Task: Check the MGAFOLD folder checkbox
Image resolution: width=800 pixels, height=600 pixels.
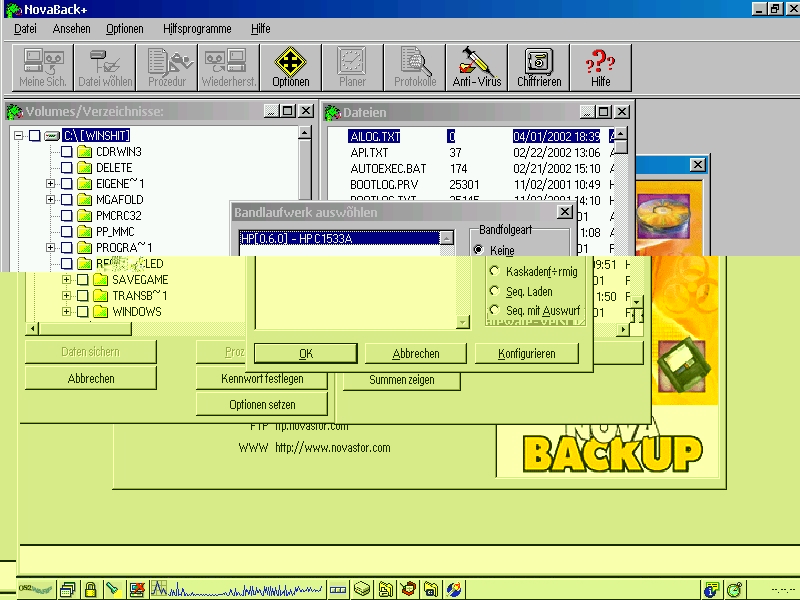Action: [66, 199]
